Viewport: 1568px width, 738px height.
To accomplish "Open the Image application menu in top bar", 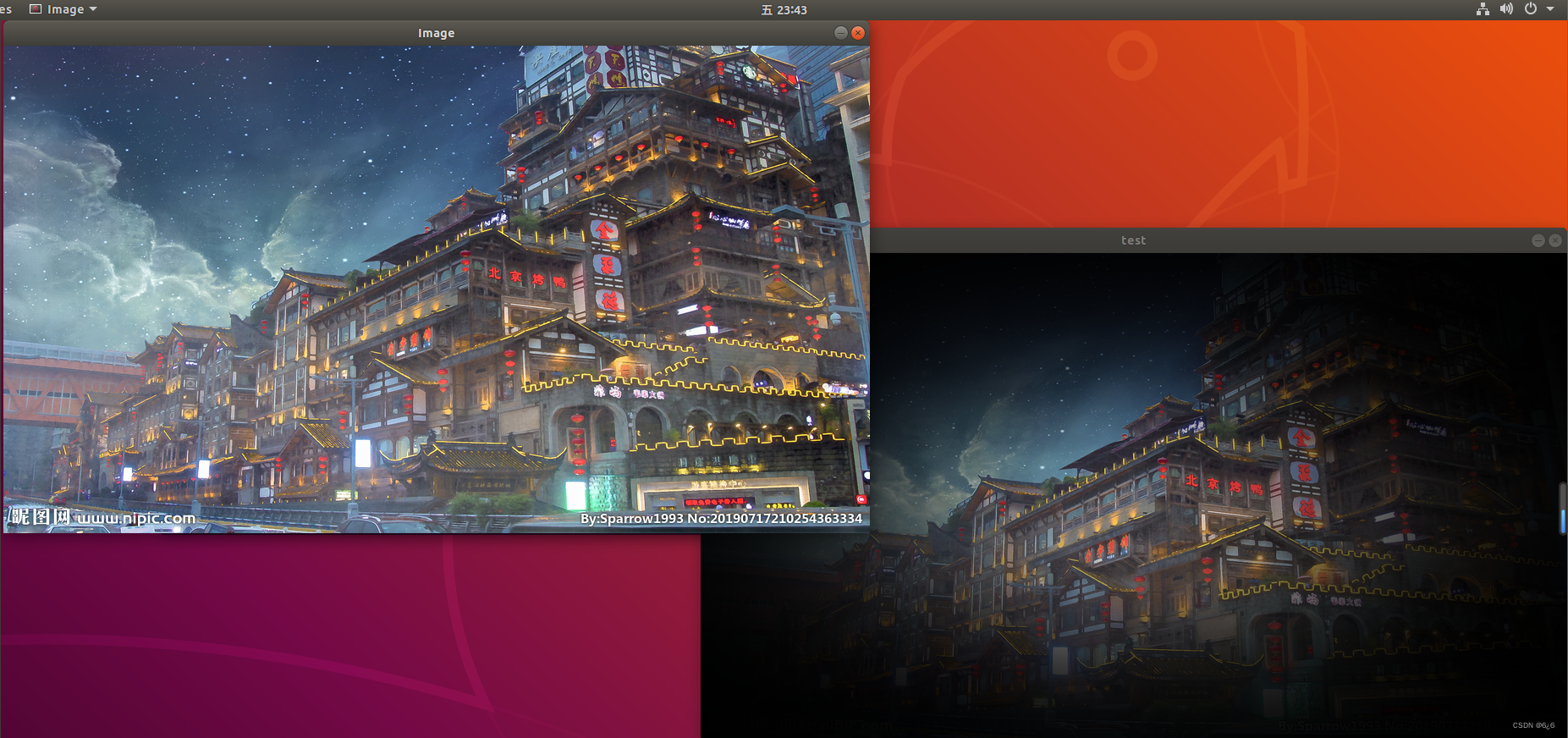I will click(63, 9).
